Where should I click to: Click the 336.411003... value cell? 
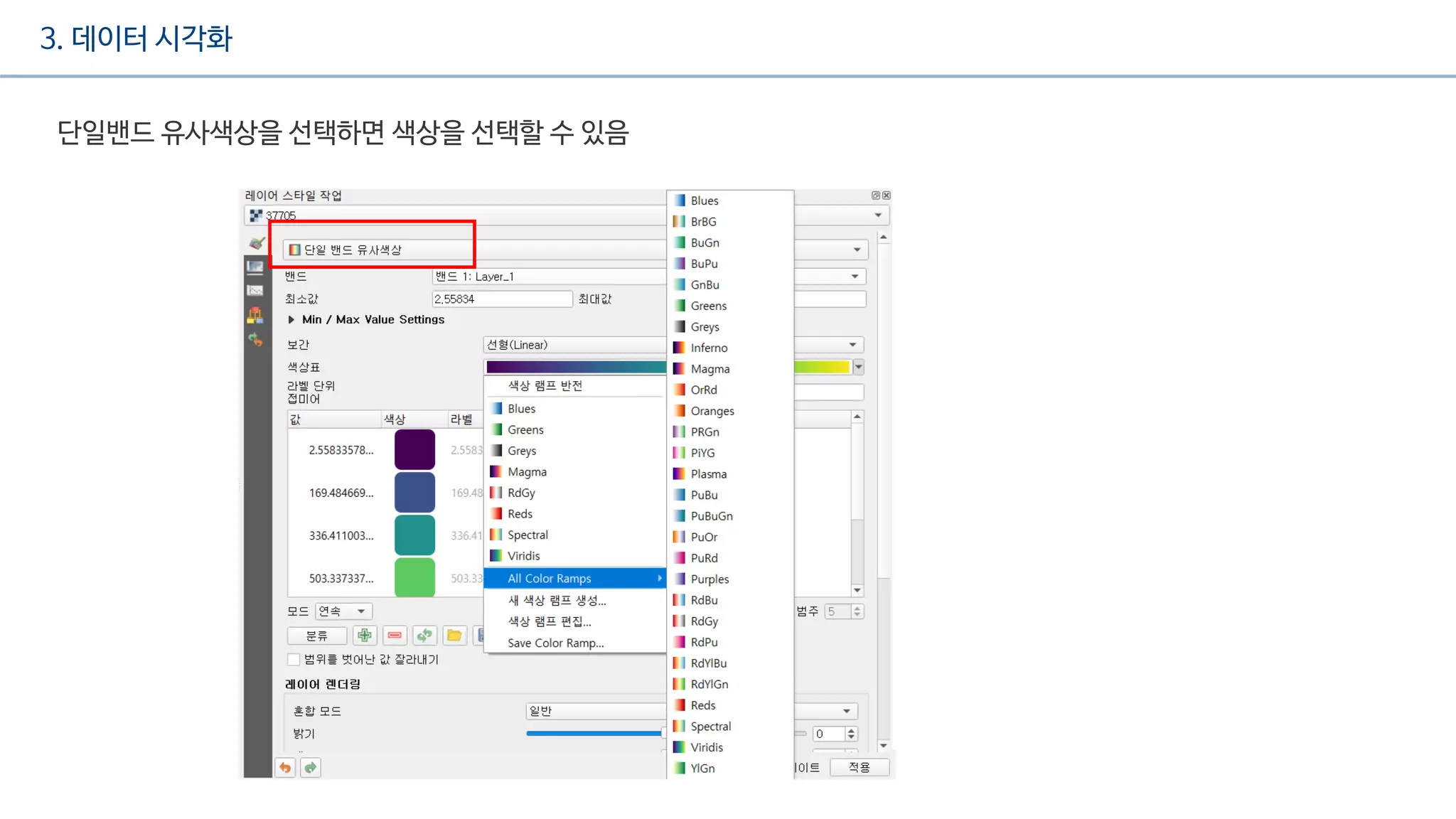click(341, 535)
